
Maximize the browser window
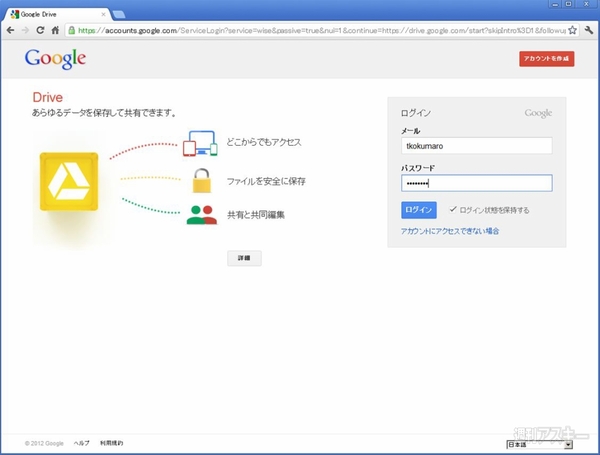tap(569, 4)
